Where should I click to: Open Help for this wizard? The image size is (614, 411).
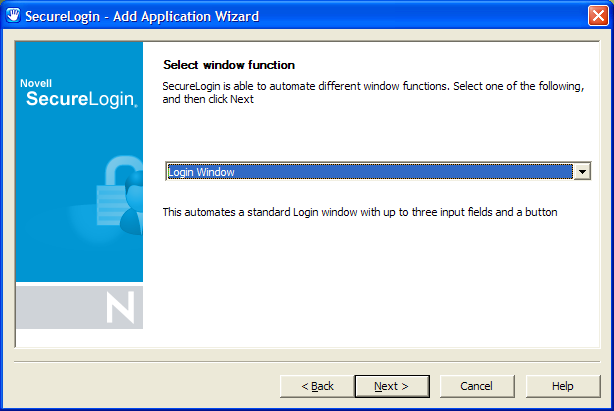tap(562, 386)
